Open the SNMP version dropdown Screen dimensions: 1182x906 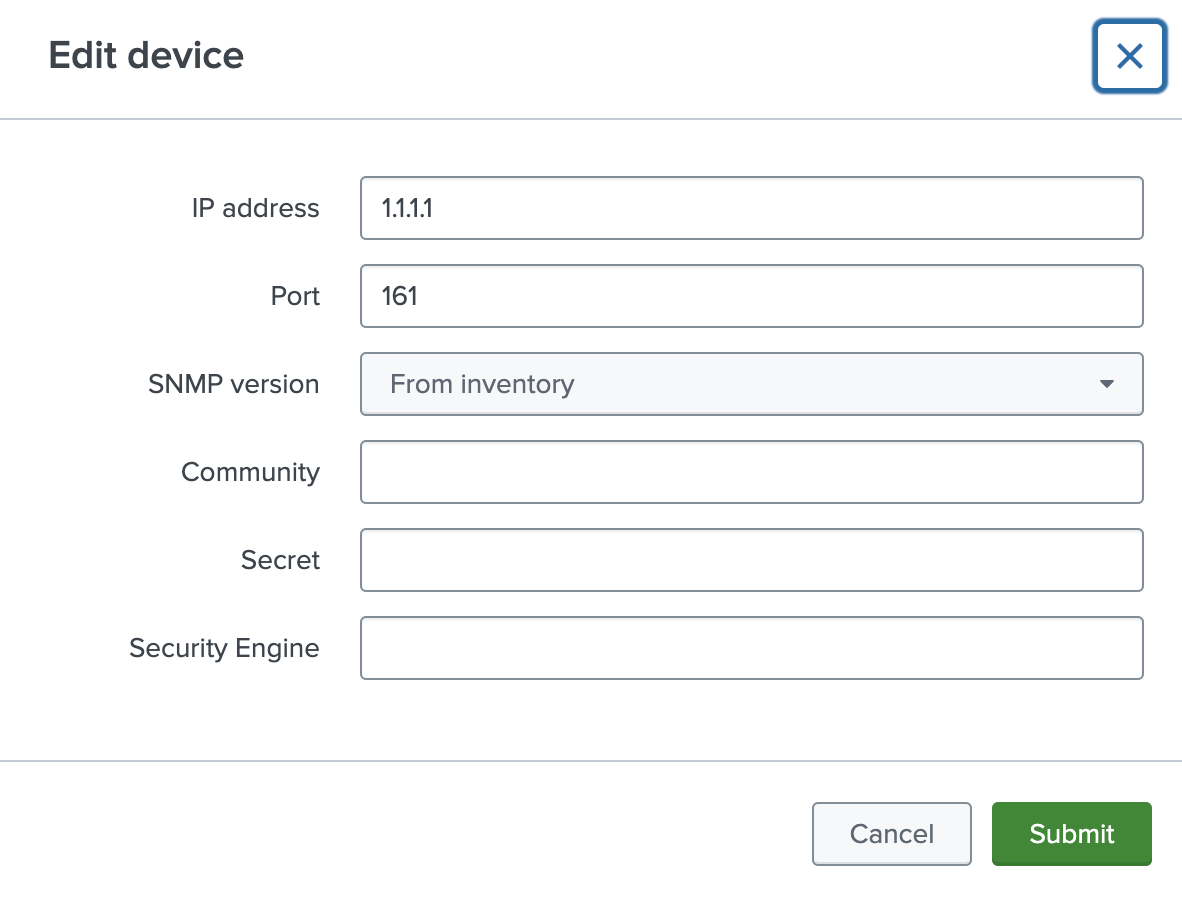pyautogui.click(x=750, y=384)
